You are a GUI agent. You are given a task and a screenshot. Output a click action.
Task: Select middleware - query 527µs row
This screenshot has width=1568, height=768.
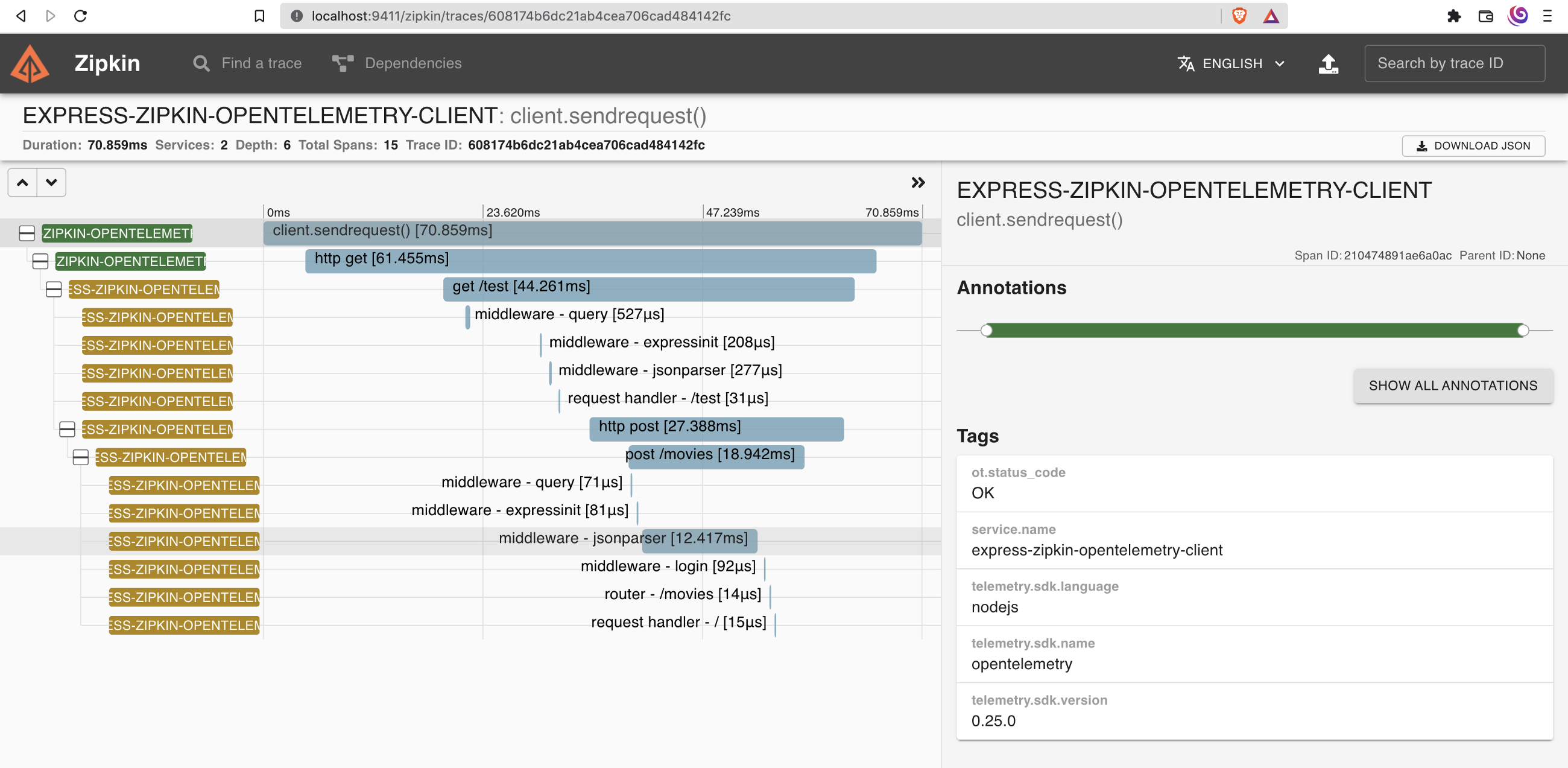coord(470,317)
